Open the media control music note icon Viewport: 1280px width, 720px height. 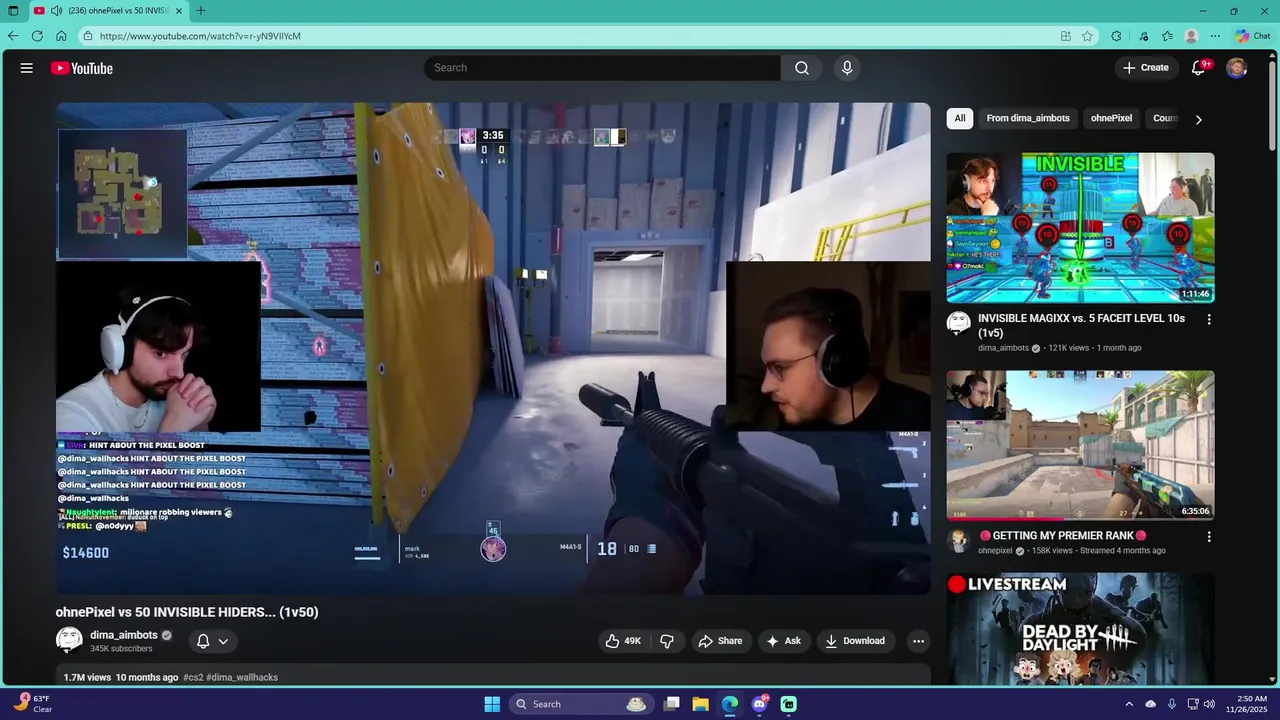(1144, 36)
